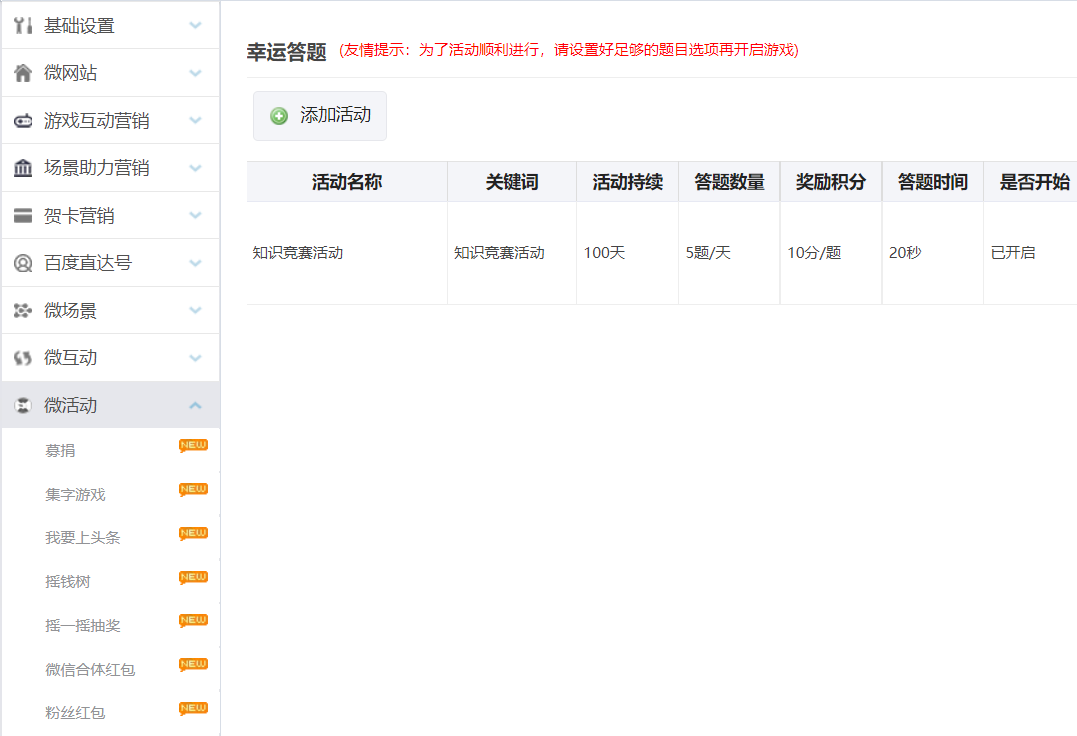This screenshot has width=1077, height=736.
Task: Click the 百度直达号 circle icon
Action: (x=23, y=263)
